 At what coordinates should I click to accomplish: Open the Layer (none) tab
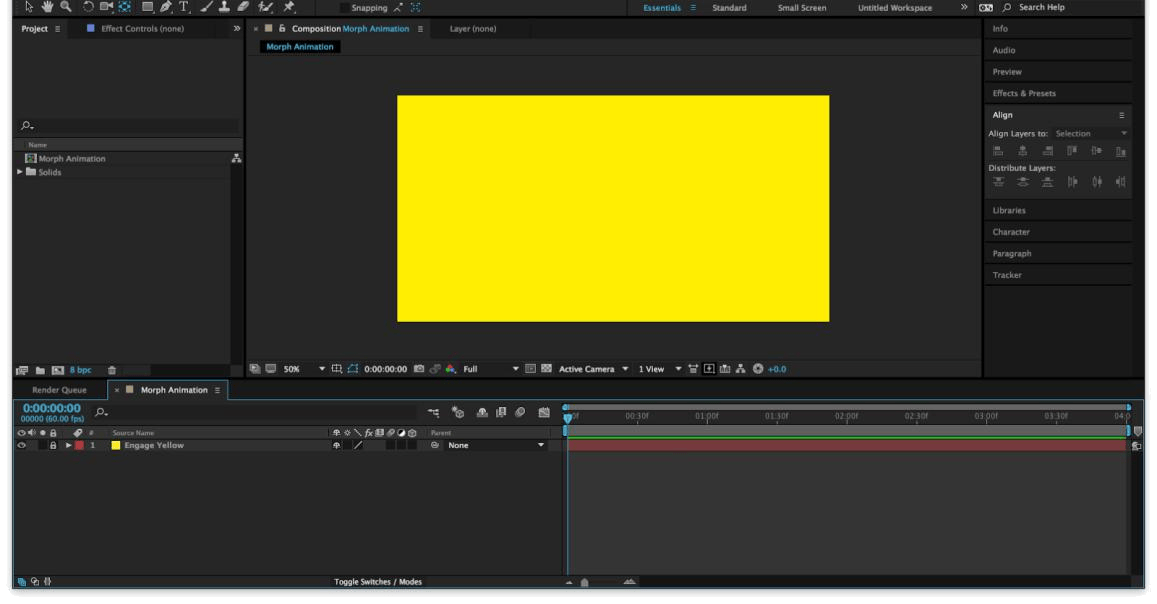point(473,29)
